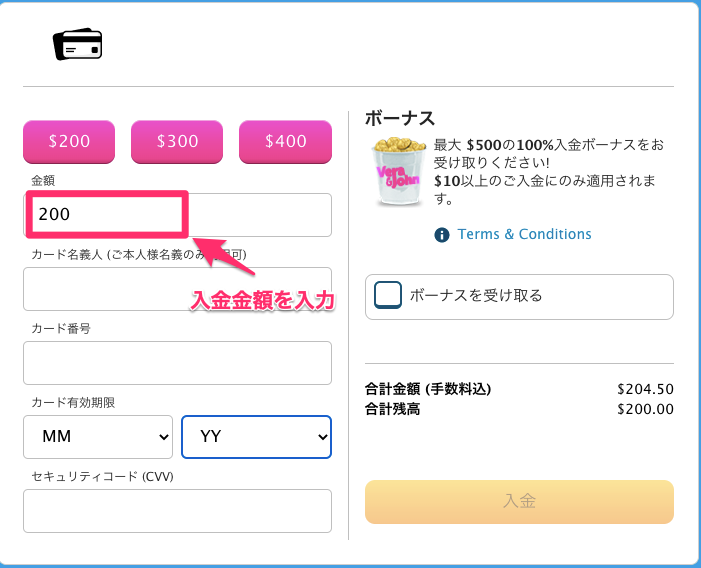Click the $204.50 total amount value
The width and height of the screenshot is (701, 568).
point(645,389)
